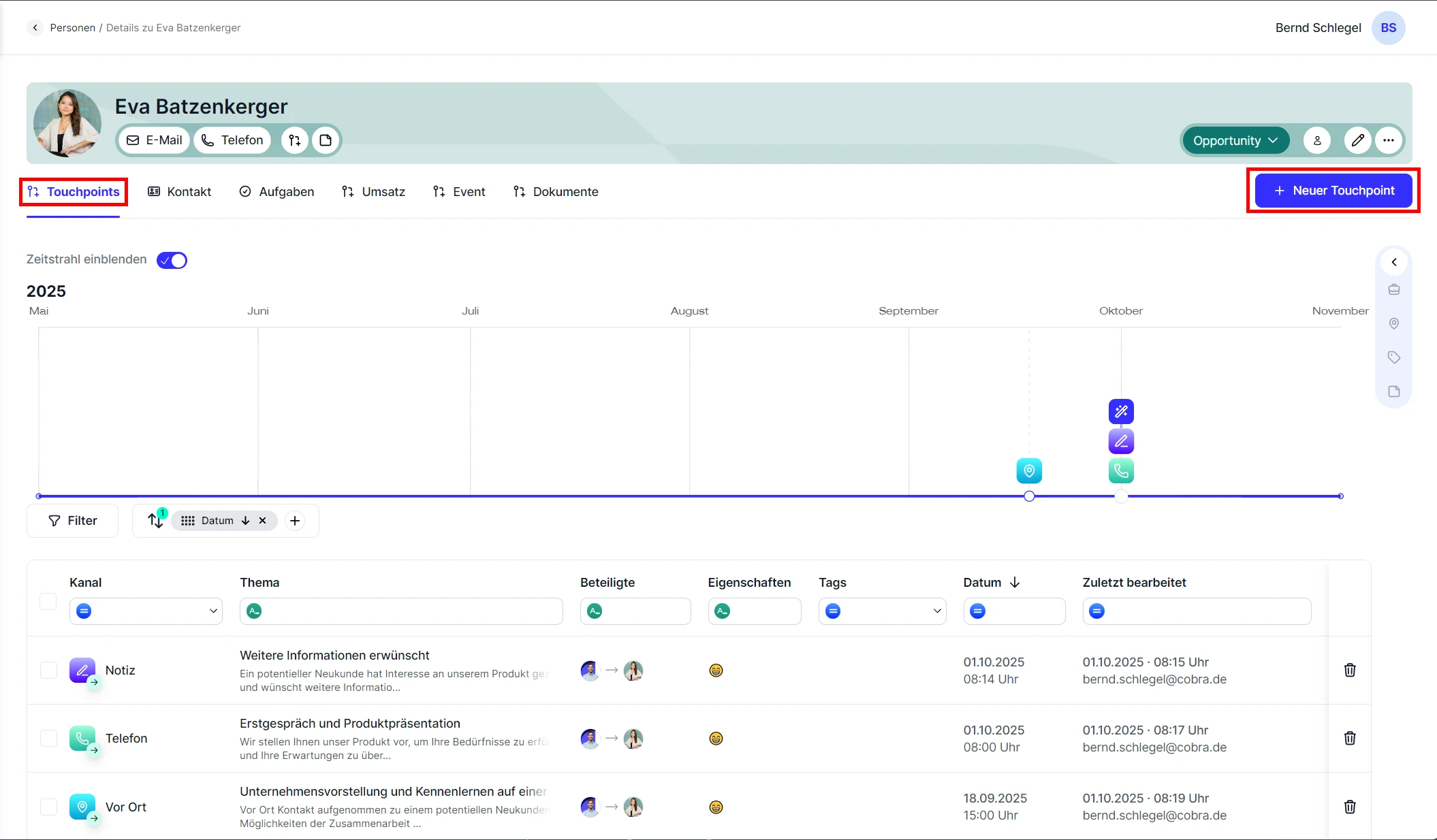Remove the Datum sort chip
The height and width of the screenshot is (840, 1437).
263,521
